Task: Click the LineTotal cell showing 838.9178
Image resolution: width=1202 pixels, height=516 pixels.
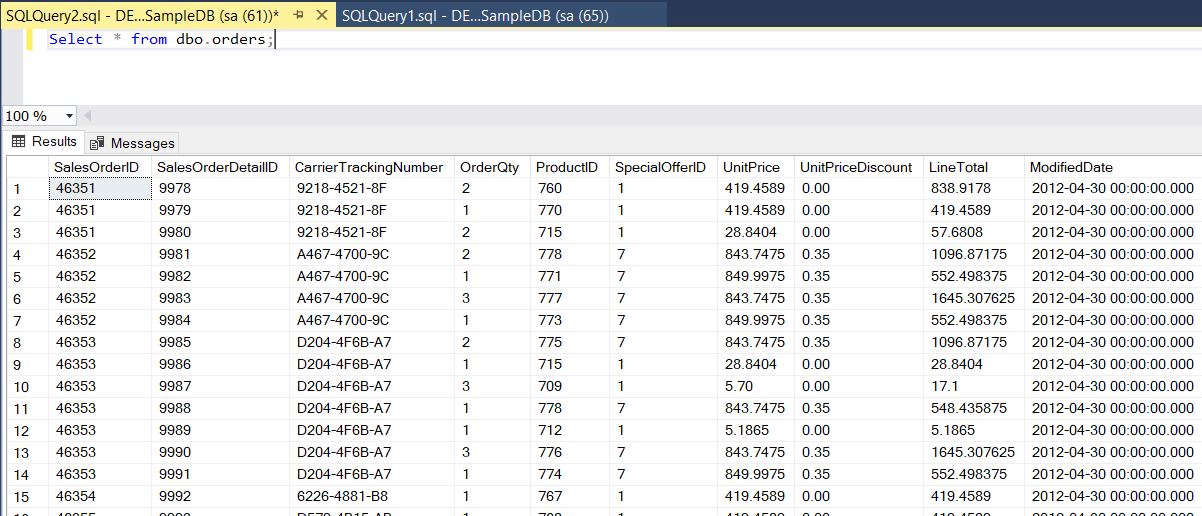Action: point(960,188)
